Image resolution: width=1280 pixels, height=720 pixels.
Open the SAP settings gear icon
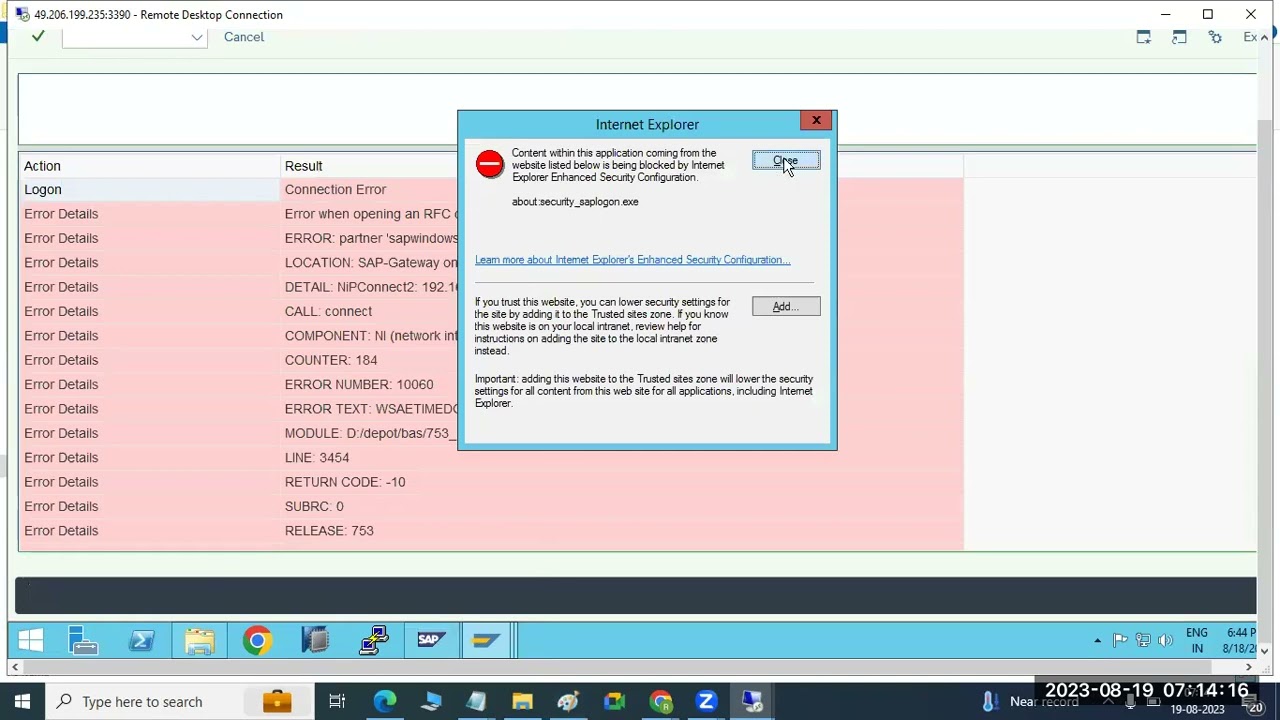[x=1215, y=37]
